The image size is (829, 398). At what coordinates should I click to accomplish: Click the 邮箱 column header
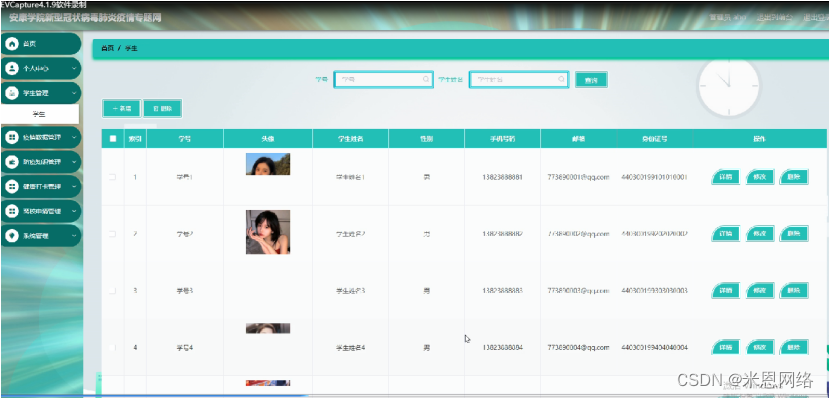pos(578,139)
